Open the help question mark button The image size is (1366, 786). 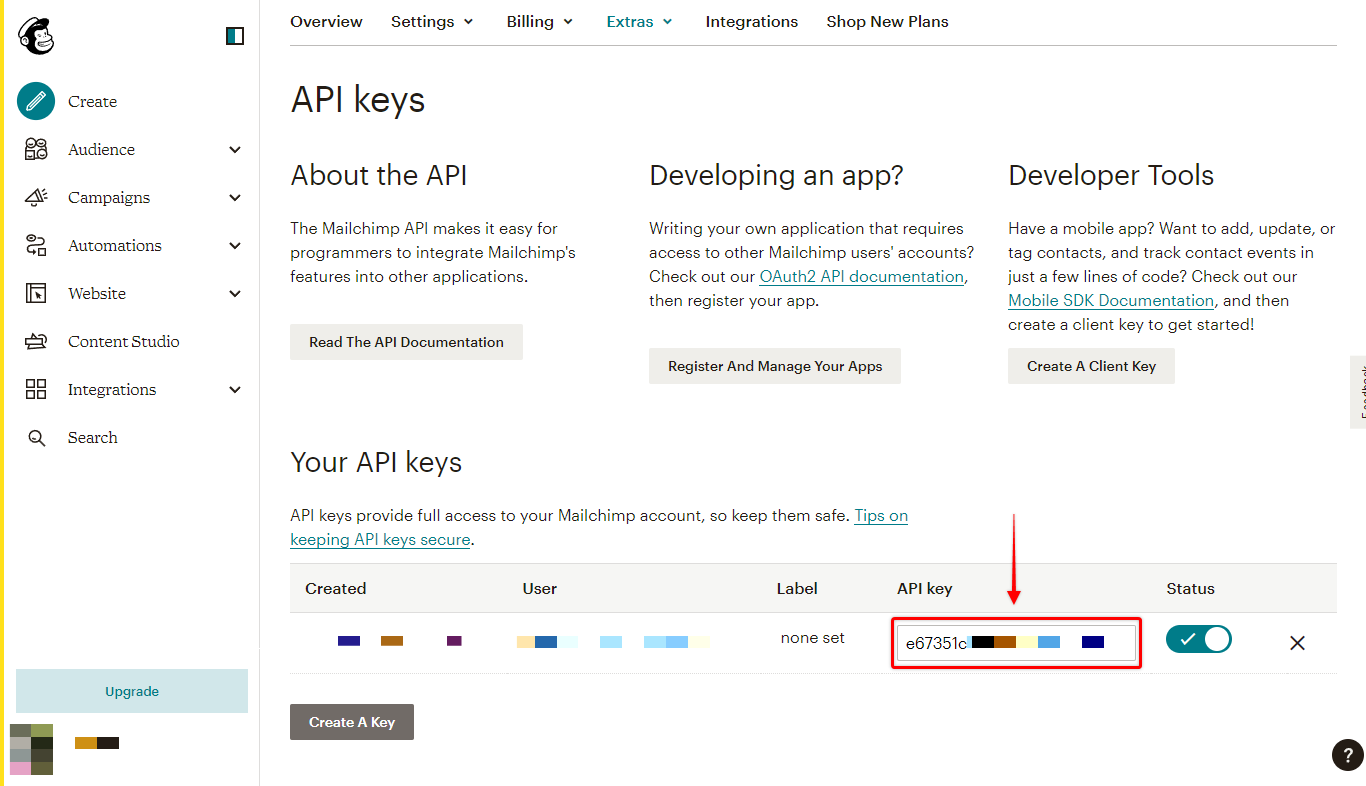point(1347,756)
